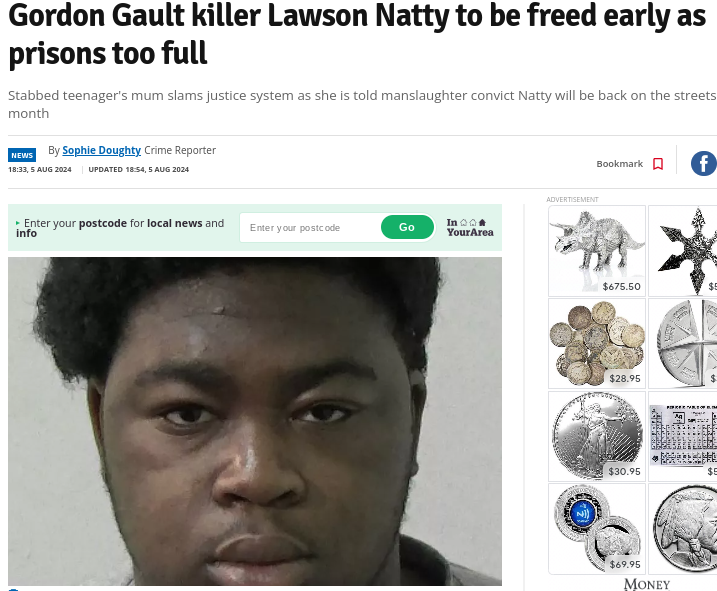This screenshot has width=717, height=591.
Task: Open the black throwing star ad
Action: (683, 251)
